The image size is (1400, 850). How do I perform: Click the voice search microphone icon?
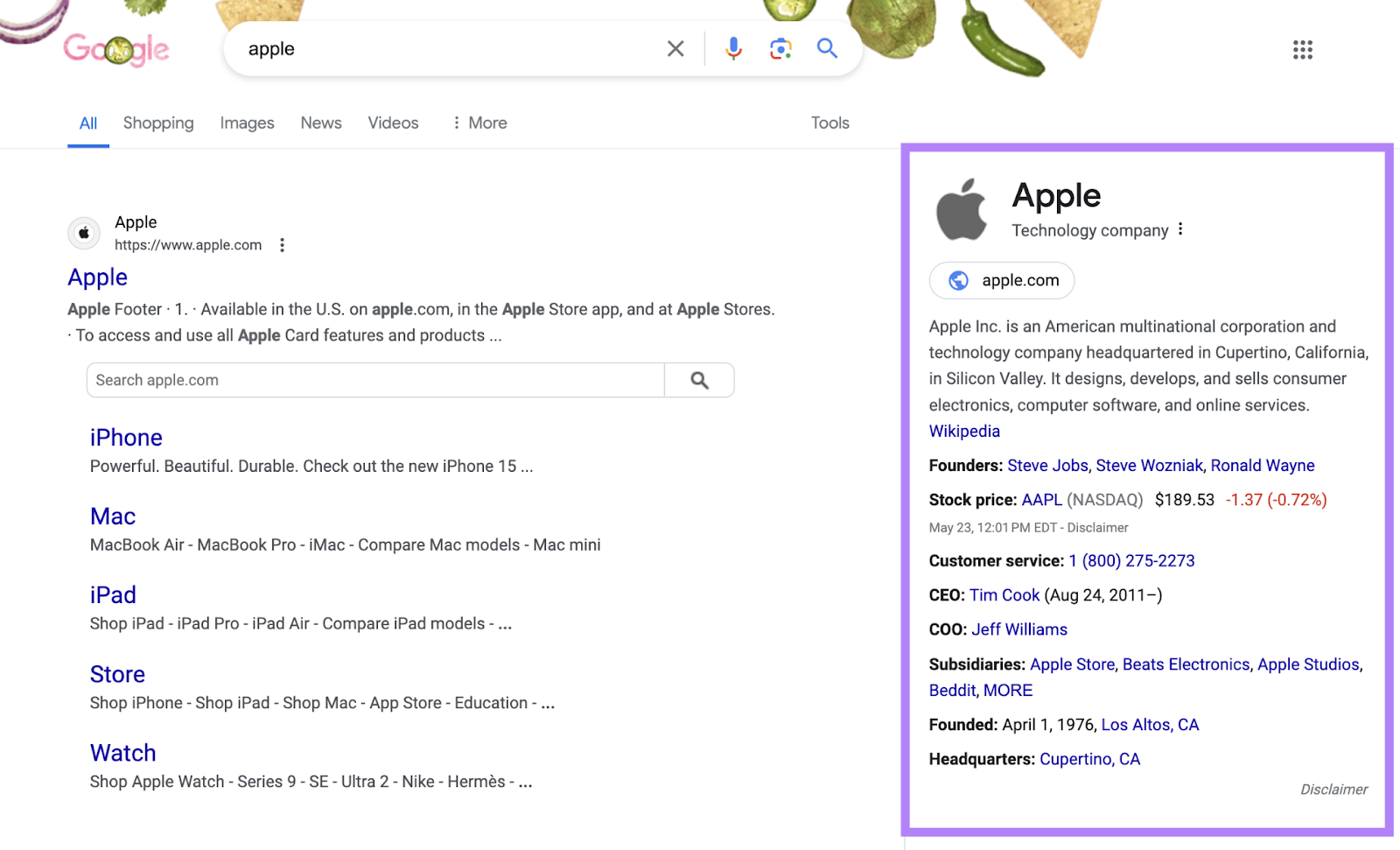[x=732, y=49]
